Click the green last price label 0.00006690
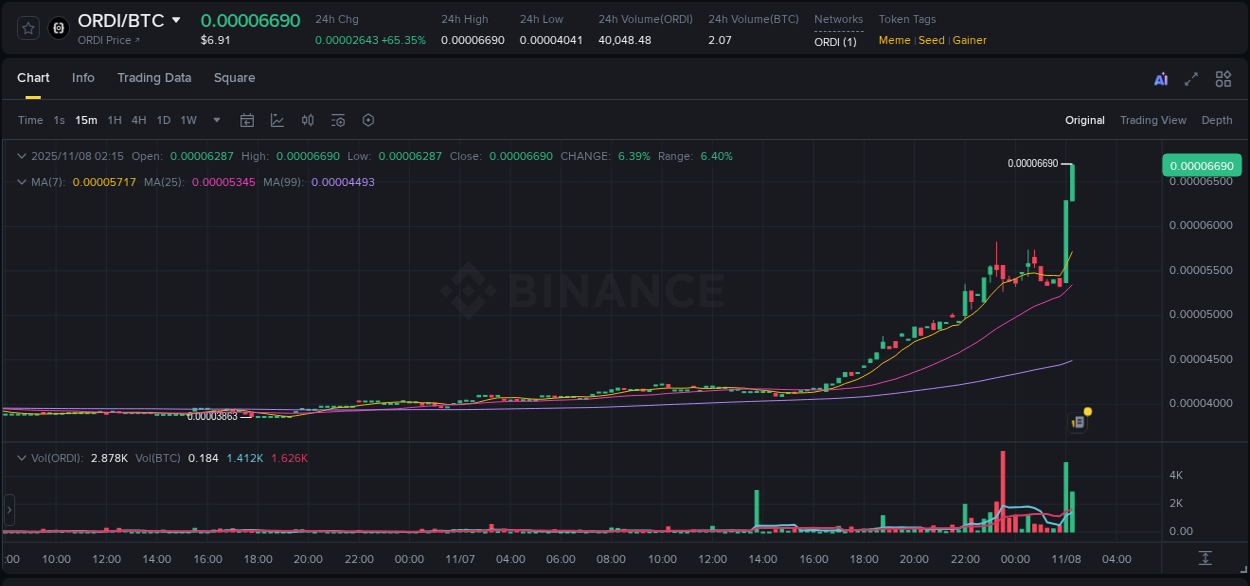Viewport: 1250px width, 586px height. (1203, 164)
